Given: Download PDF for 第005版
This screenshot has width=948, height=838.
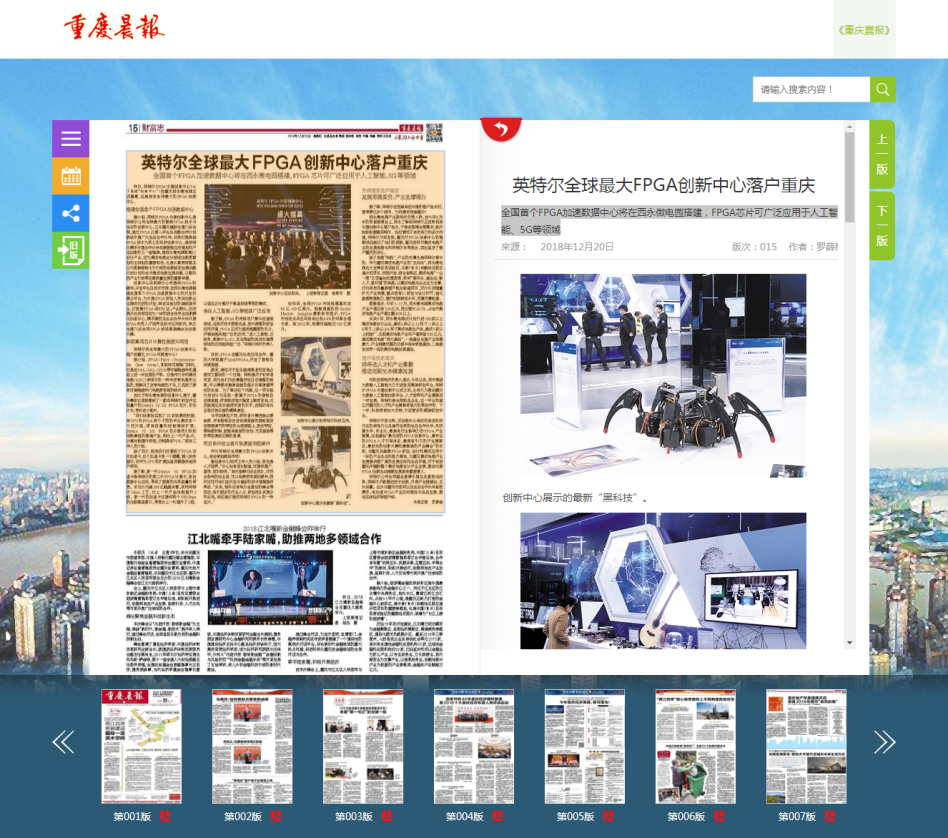Looking at the screenshot, I should click(608, 816).
